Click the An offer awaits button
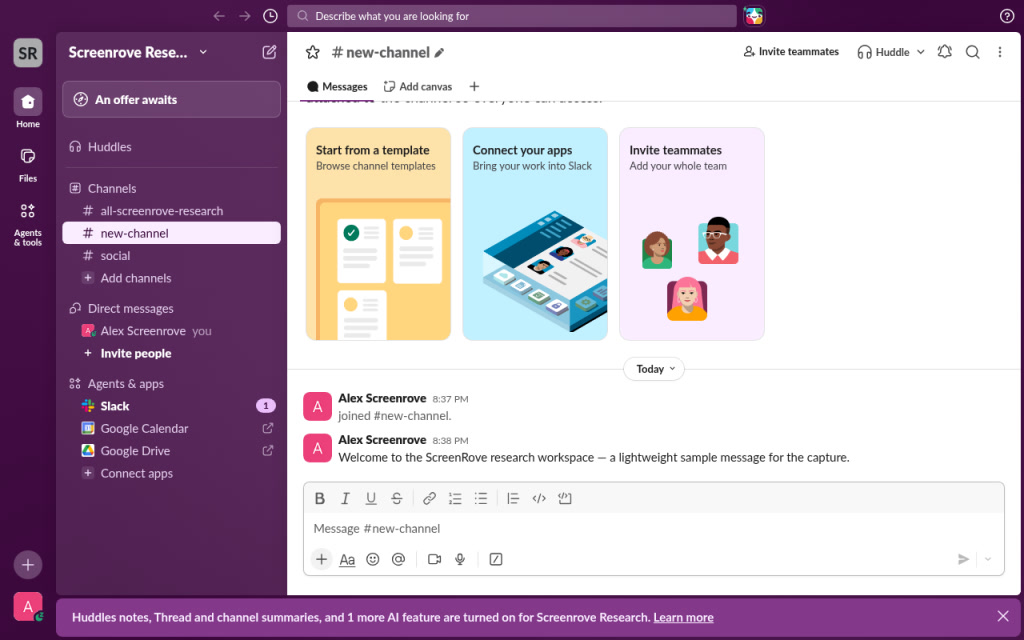This screenshot has height=640, width=1024. (x=172, y=99)
